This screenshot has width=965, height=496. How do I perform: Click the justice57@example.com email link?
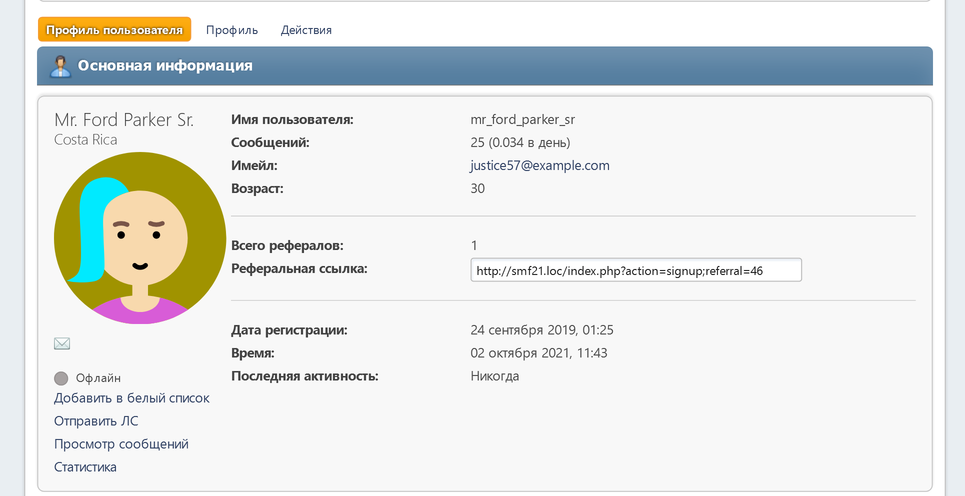540,165
